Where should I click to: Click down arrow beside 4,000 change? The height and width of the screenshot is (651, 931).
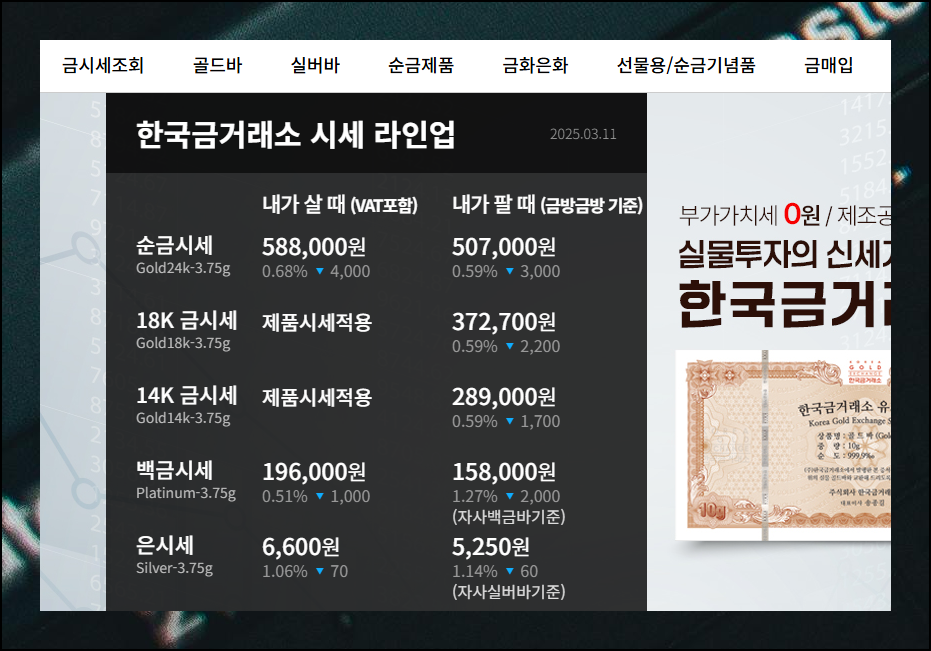pos(319,271)
